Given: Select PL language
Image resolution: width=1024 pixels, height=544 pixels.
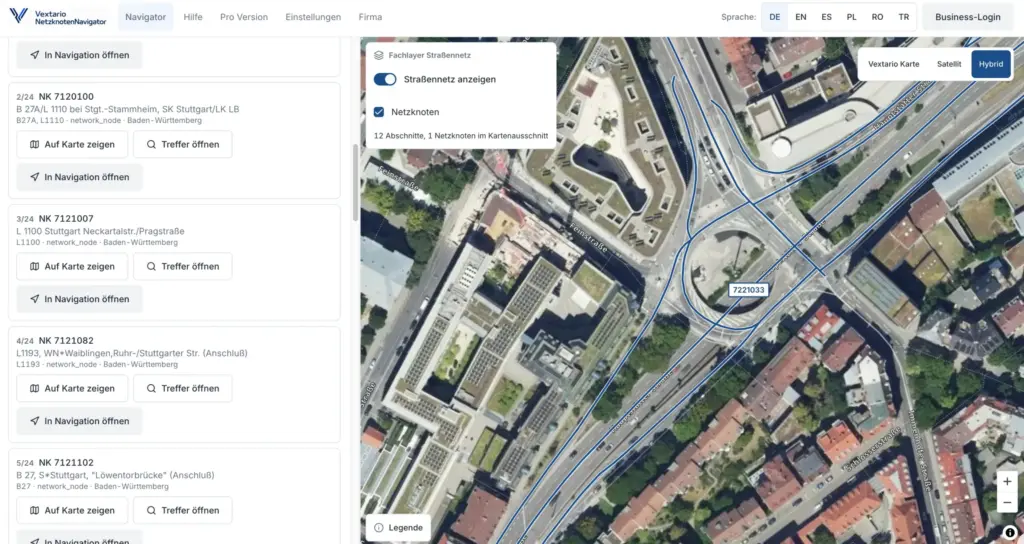Looking at the screenshot, I should 852,17.
